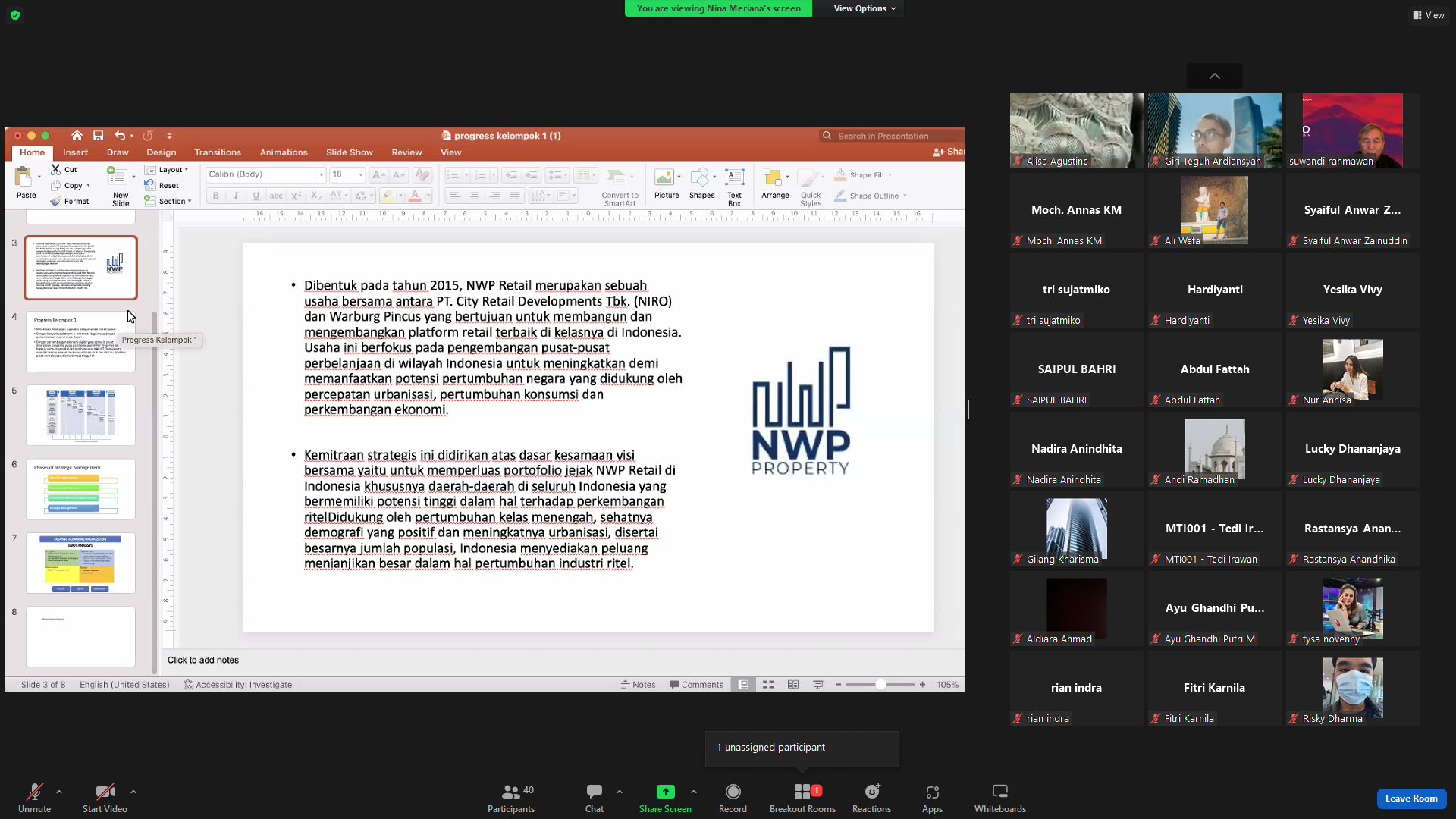Toggle Strikethrough formatting

(276, 196)
